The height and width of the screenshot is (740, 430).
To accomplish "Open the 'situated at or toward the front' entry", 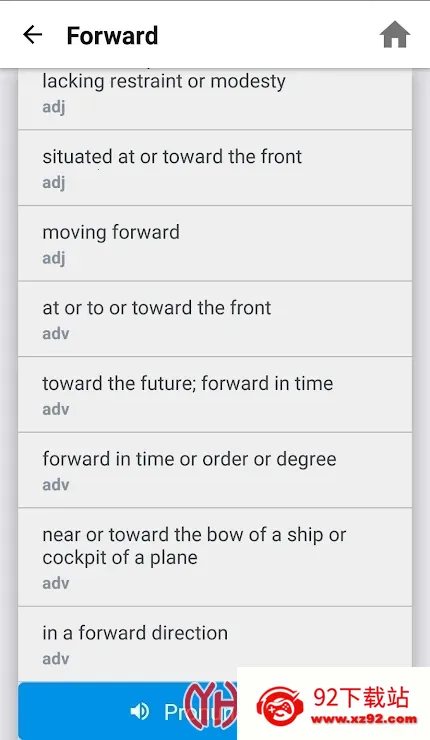I will (215, 168).
